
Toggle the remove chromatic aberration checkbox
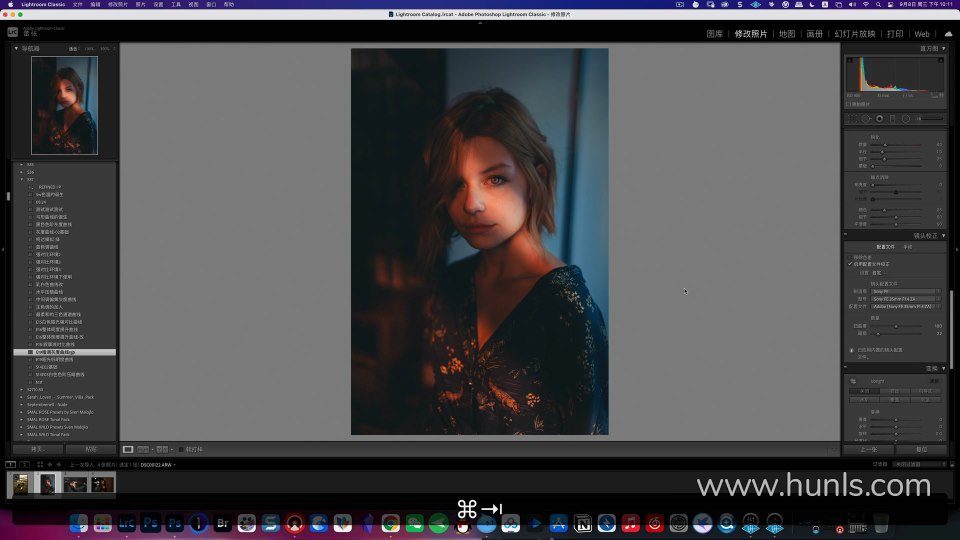pos(851,257)
